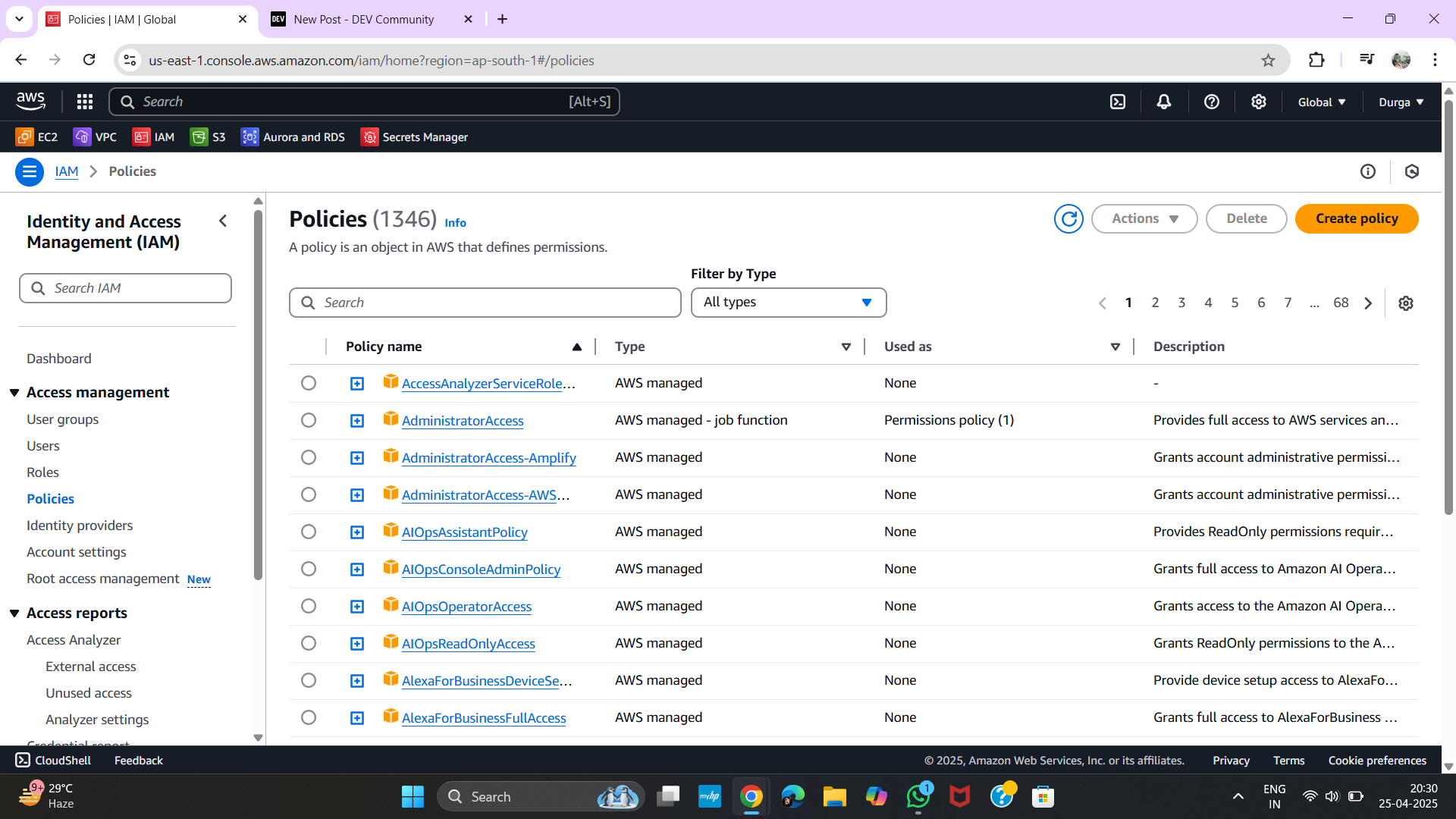This screenshot has height=819, width=1456.
Task: Toggle the hamburger side navigation button
Action: (x=30, y=171)
